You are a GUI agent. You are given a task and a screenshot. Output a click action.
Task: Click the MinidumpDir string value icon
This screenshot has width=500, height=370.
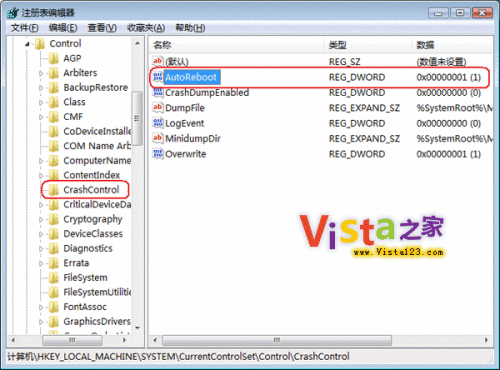(158, 138)
